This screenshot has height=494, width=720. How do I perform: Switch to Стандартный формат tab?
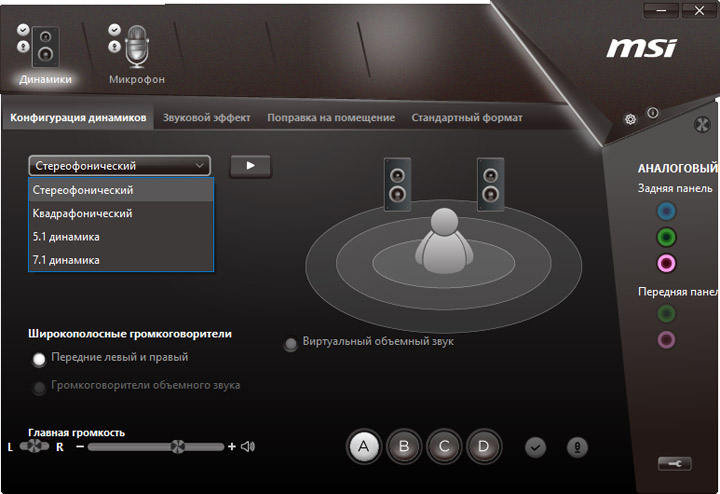[467, 118]
